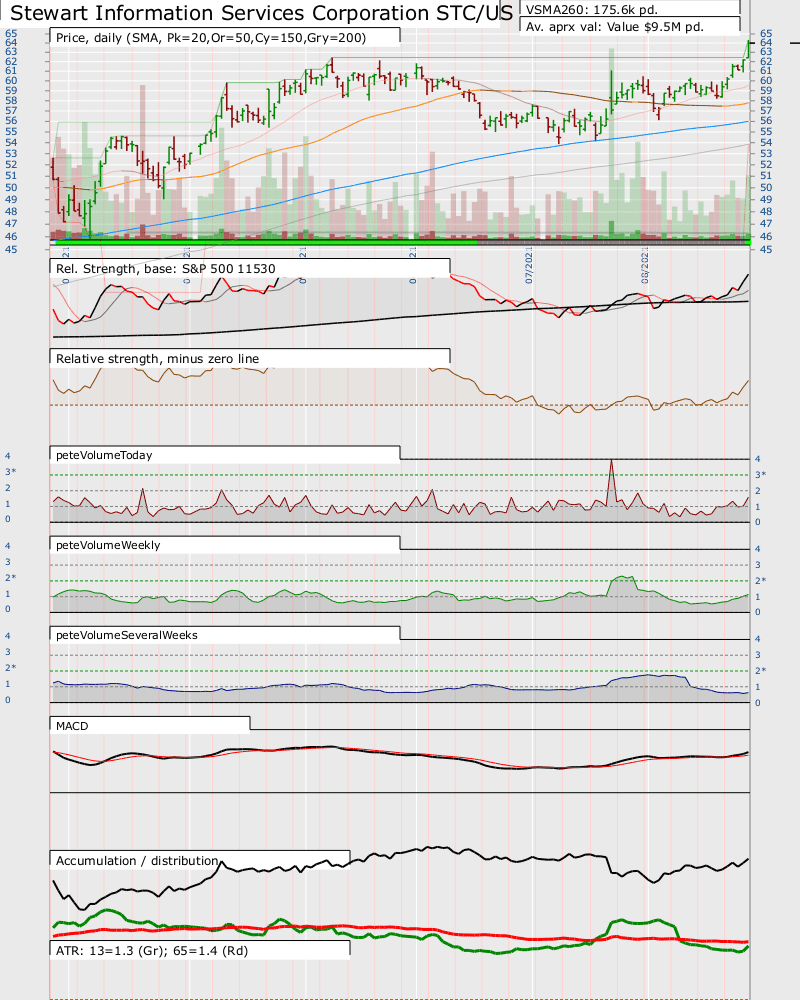
Task: Click the 3* level label left of peteVolumeToday
Action: click(x=10, y=471)
